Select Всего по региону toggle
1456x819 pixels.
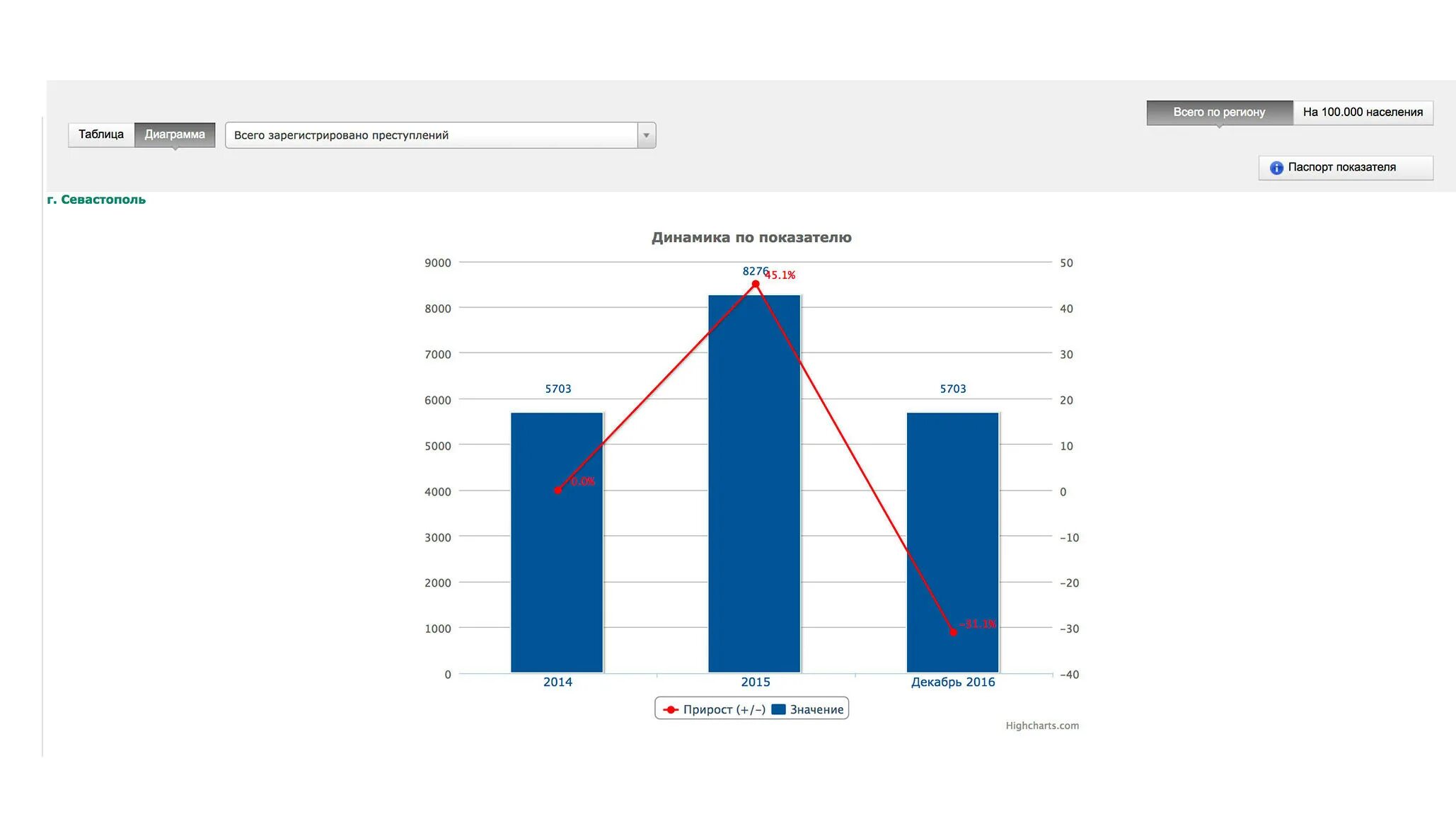(x=1219, y=113)
